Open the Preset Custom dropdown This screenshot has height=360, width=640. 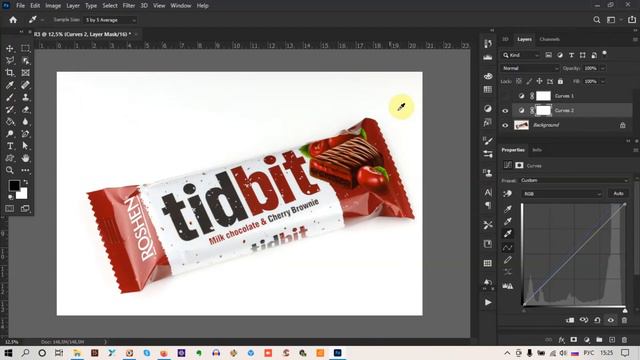(x=574, y=180)
